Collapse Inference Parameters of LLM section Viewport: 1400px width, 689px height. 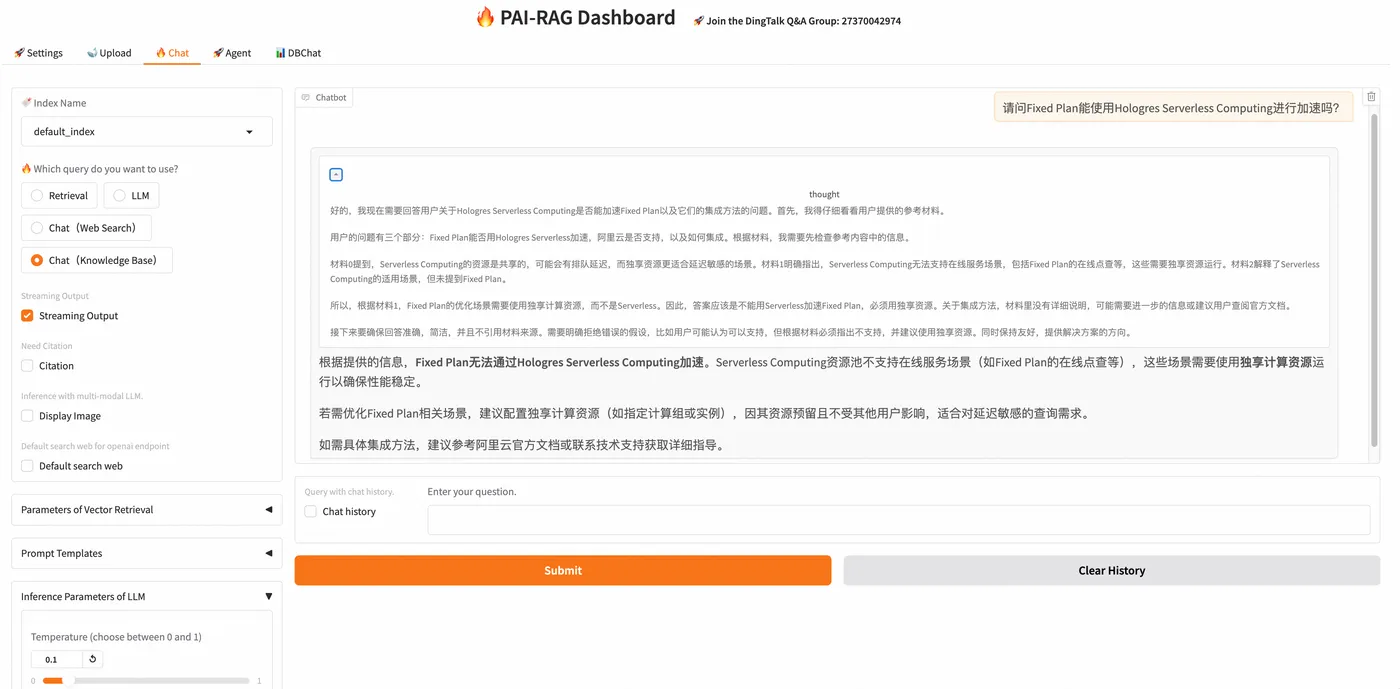(147, 596)
